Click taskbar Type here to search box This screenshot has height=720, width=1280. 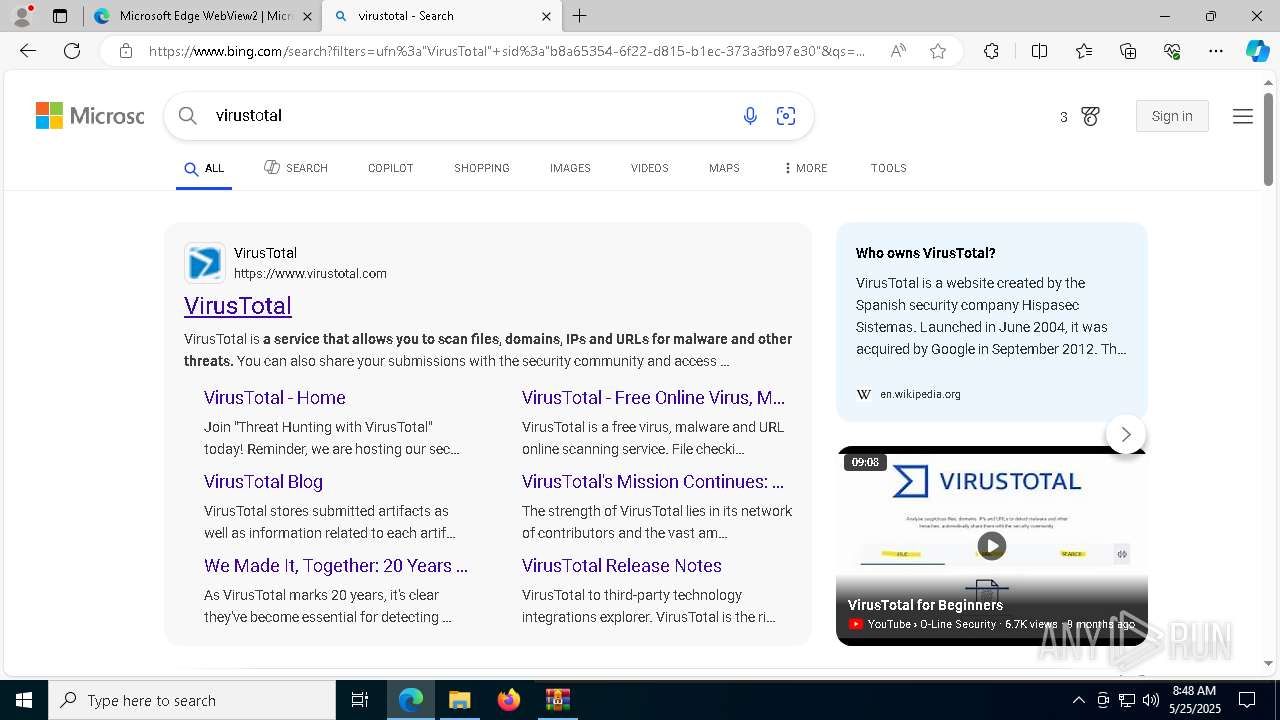point(192,700)
